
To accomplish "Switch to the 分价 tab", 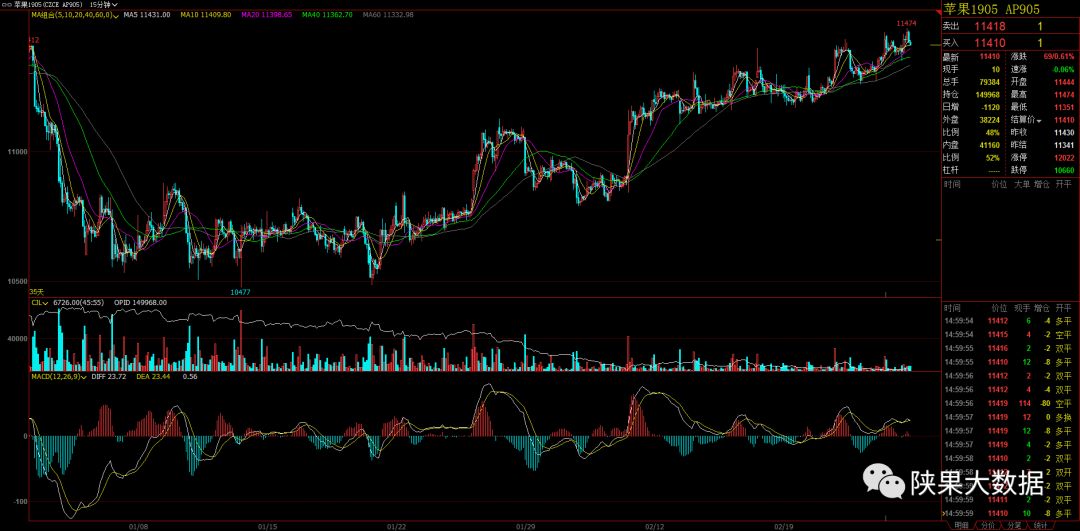I will pyautogui.click(x=987, y=525).
